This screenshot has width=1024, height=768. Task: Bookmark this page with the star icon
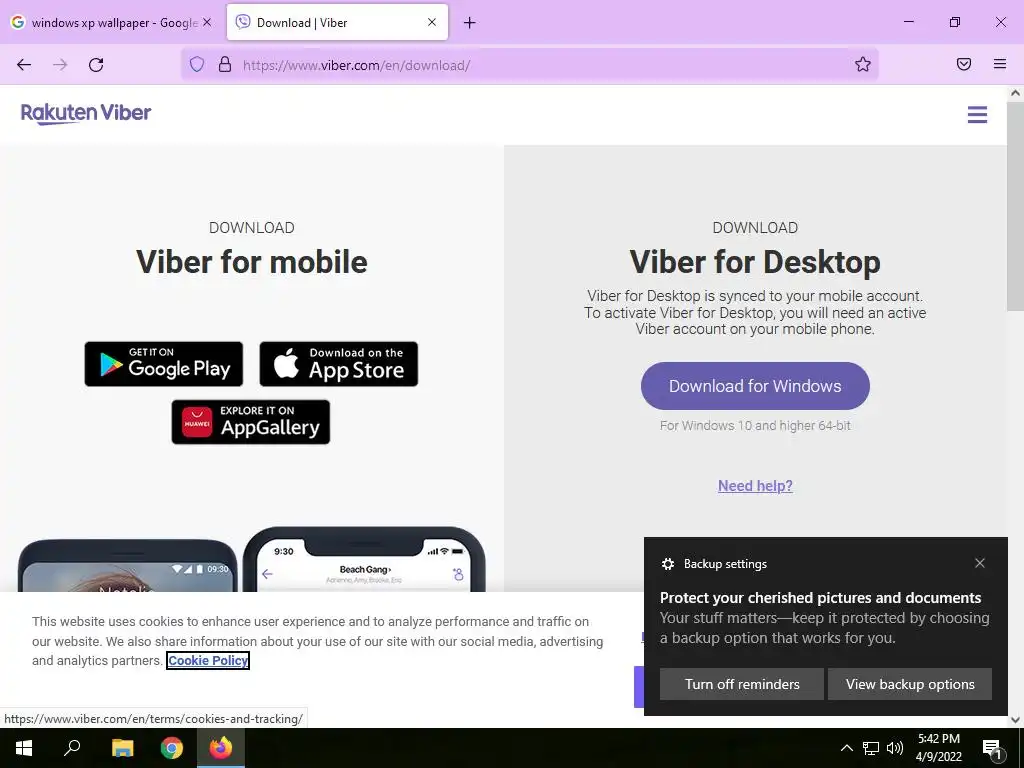[x=863, y=64]
